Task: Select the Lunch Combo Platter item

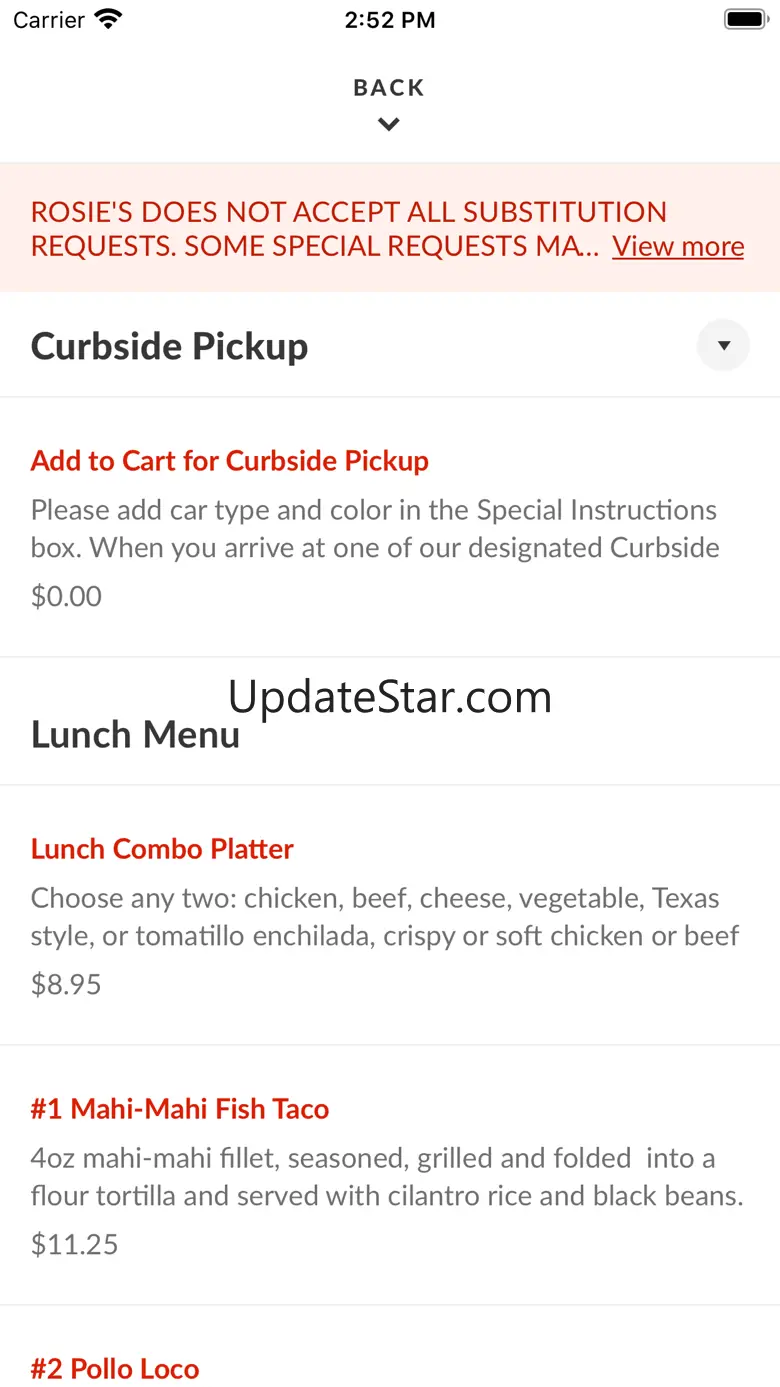Action: (162, 849)
